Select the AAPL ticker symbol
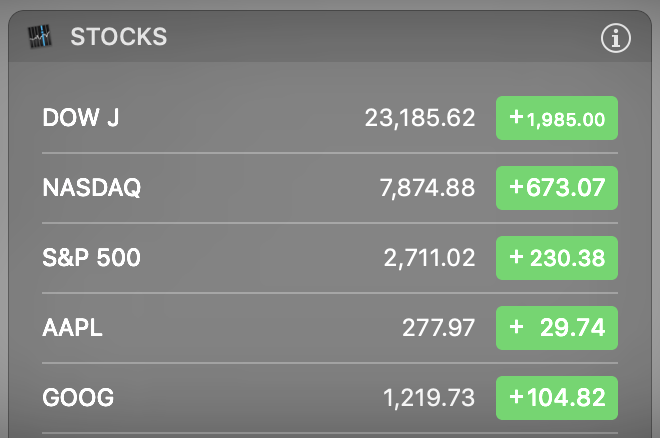Viewport: 660px width, 438px height. pos(73,328)
